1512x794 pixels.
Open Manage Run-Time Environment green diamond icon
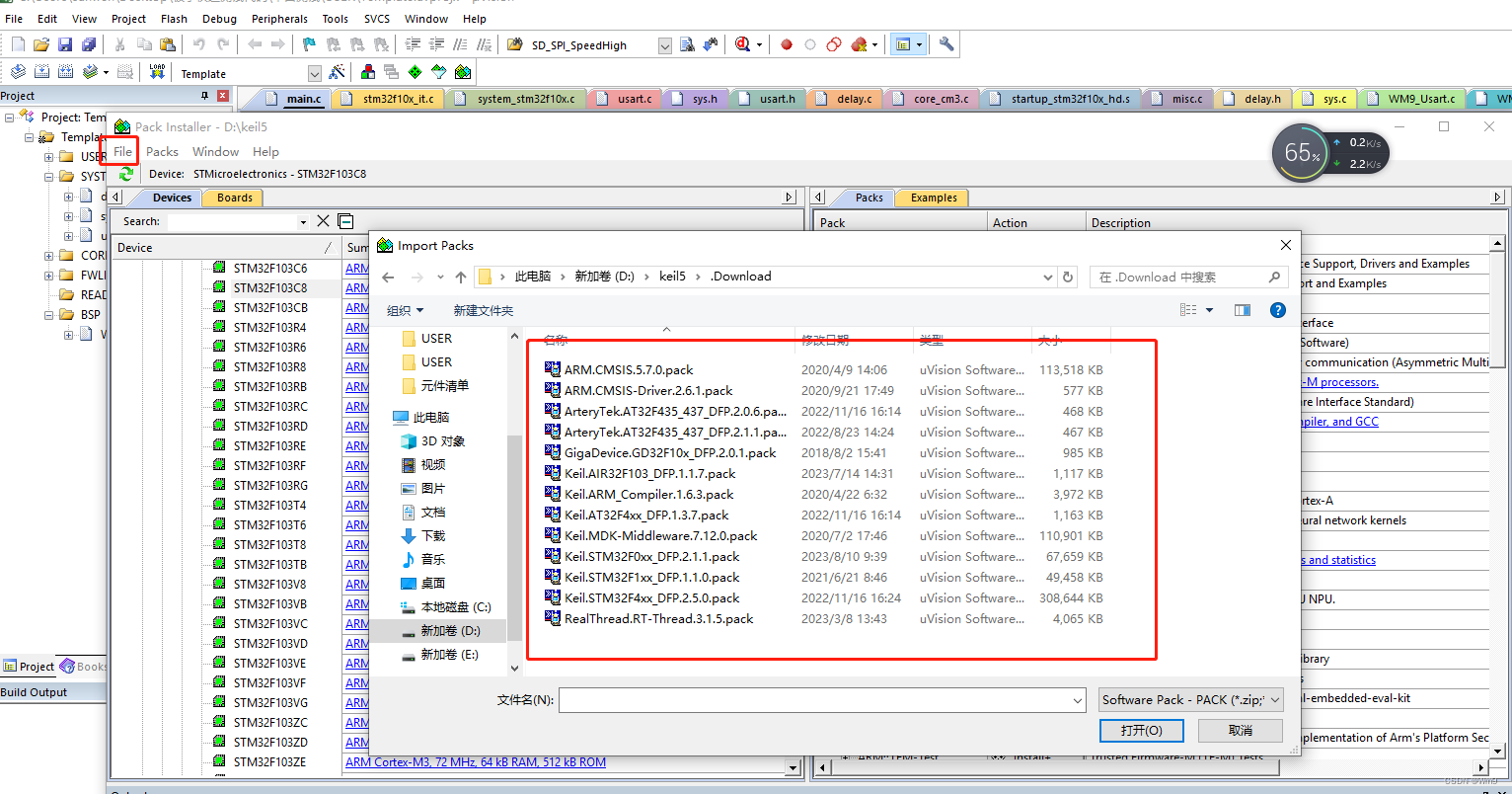pos(416,72)
